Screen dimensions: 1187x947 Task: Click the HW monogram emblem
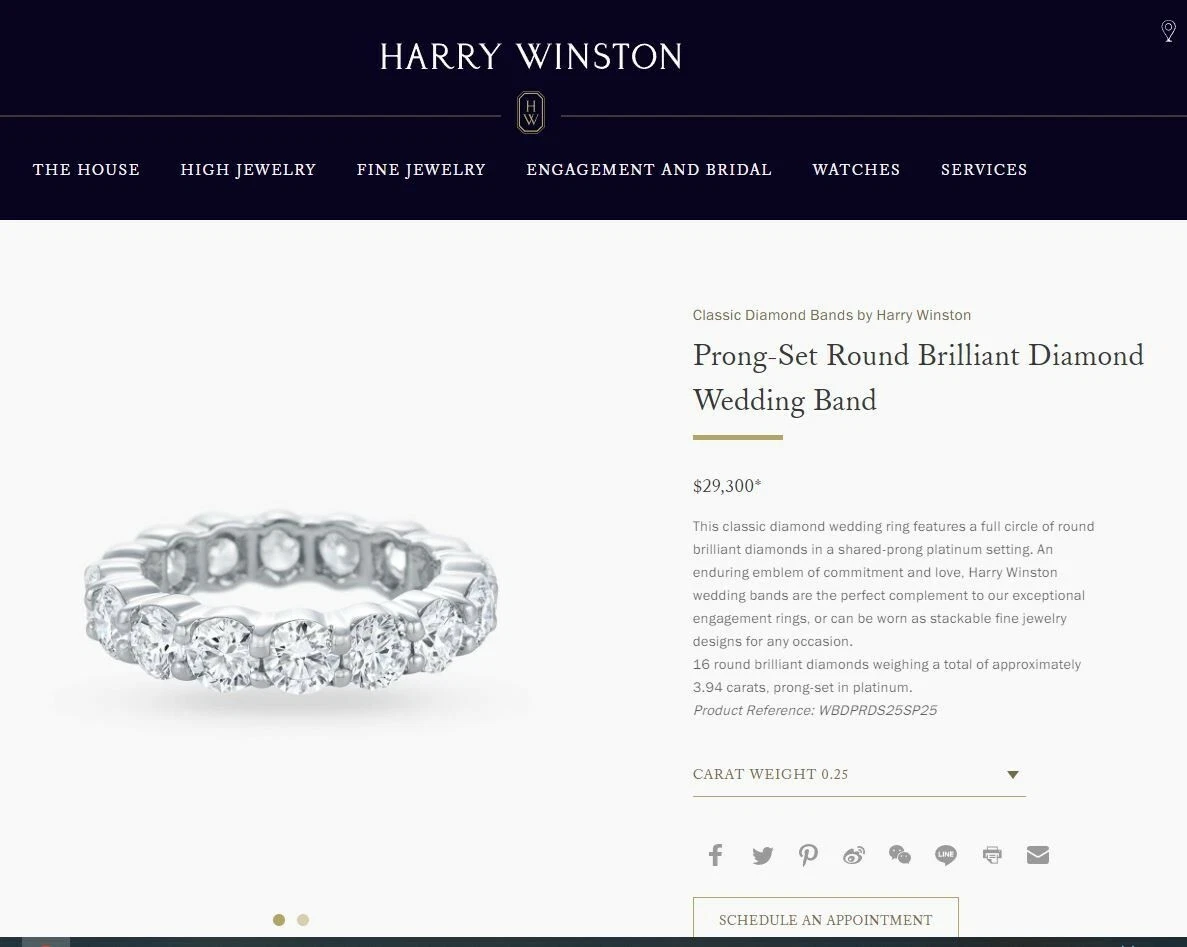[531, 113]
